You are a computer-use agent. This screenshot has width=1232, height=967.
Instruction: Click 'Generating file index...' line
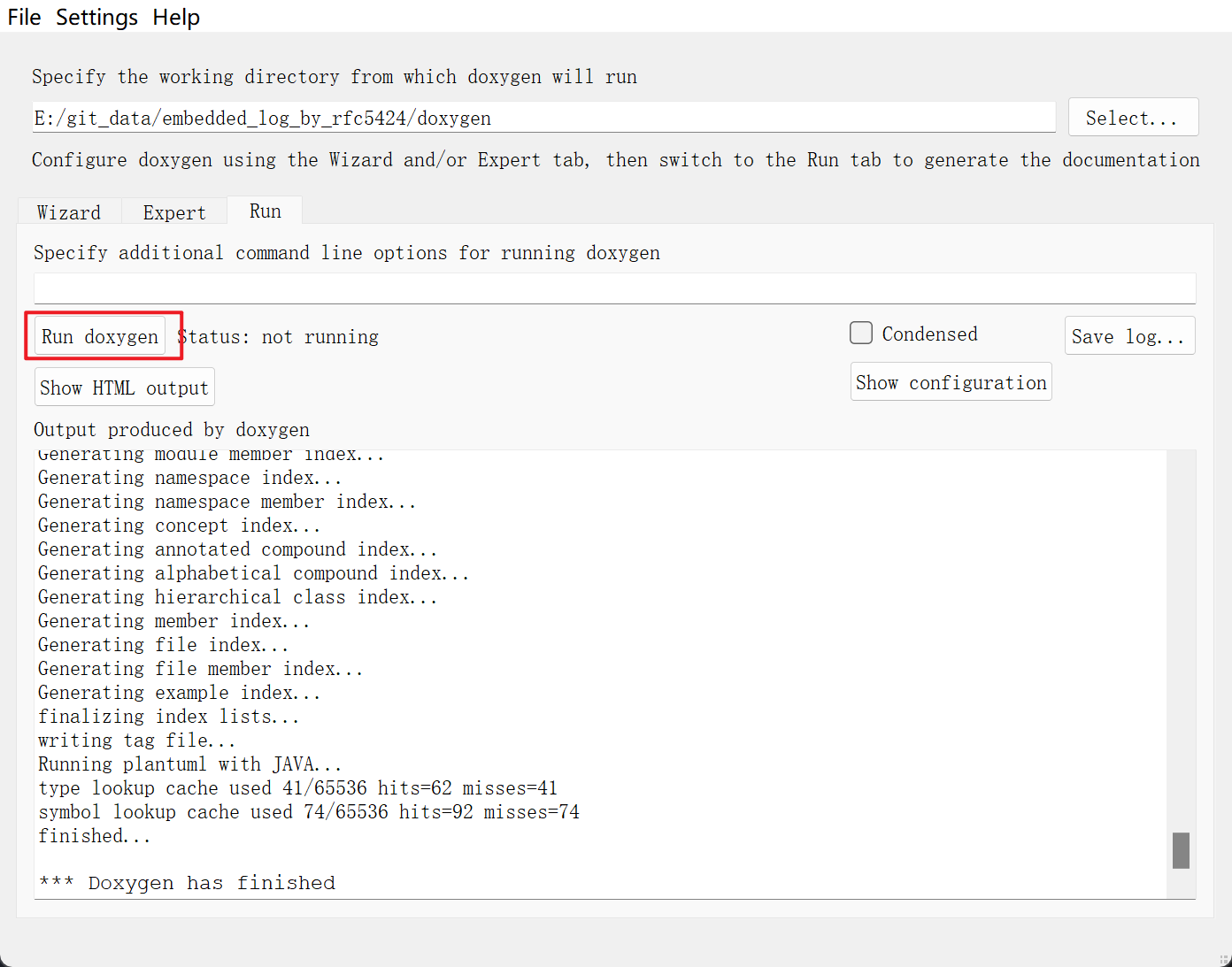click(x=164, y=645)
